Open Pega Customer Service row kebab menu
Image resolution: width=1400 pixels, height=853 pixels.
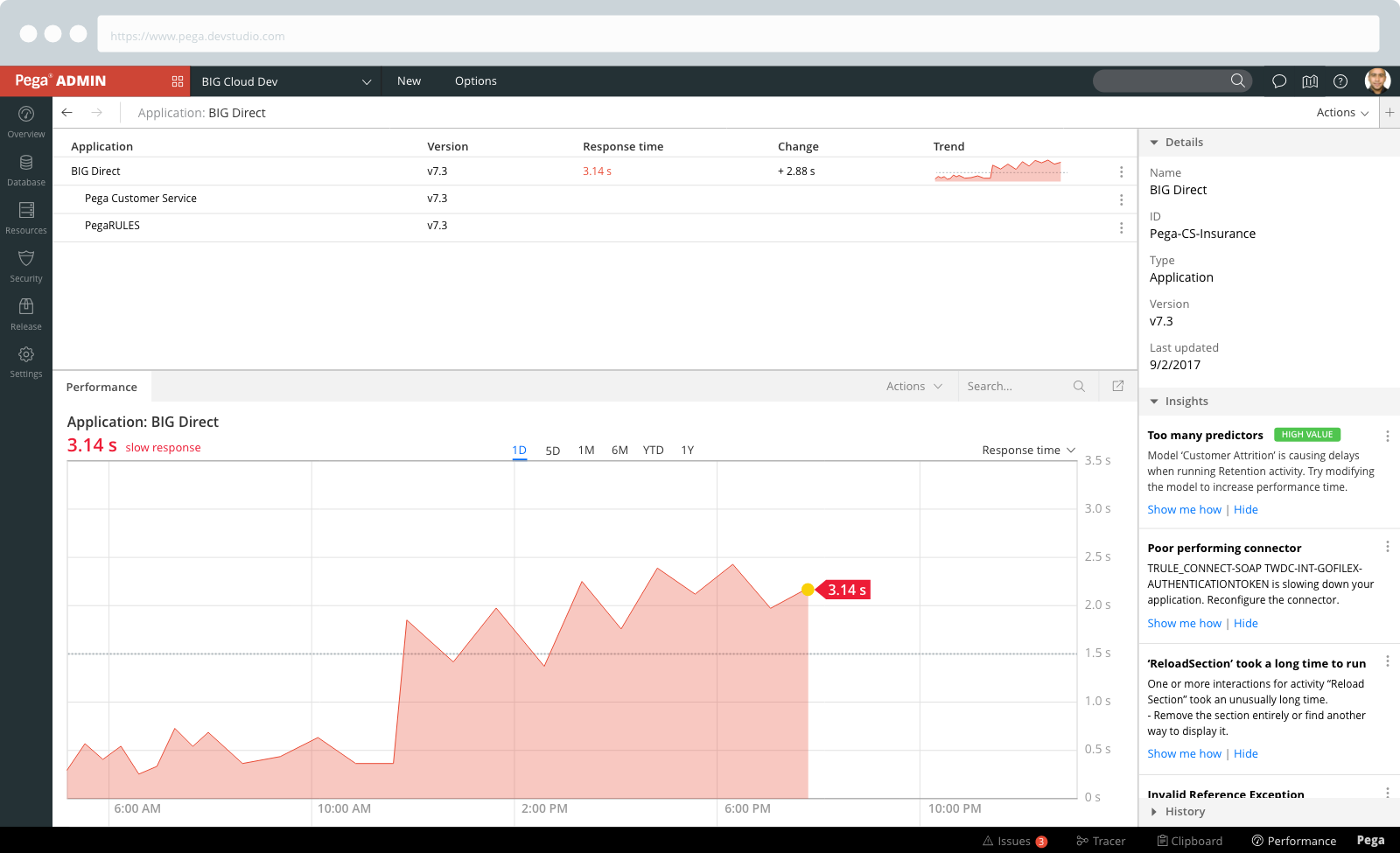[x=1121, y=199]
